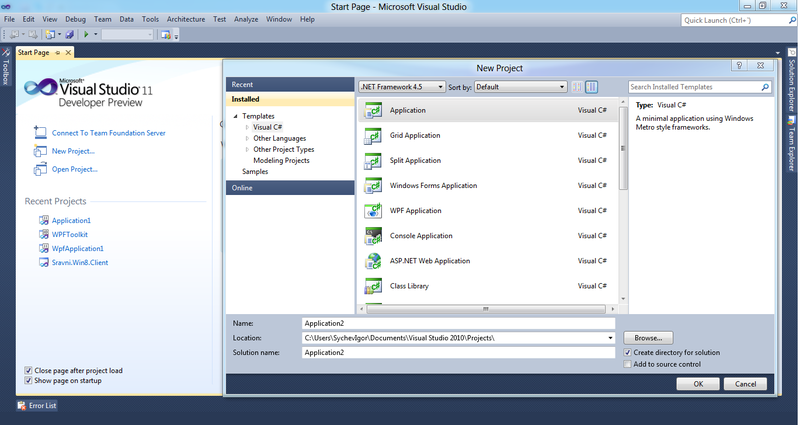
Task: Click the Open Project... link
Action: pyautogui.click(x=74, y=169)
